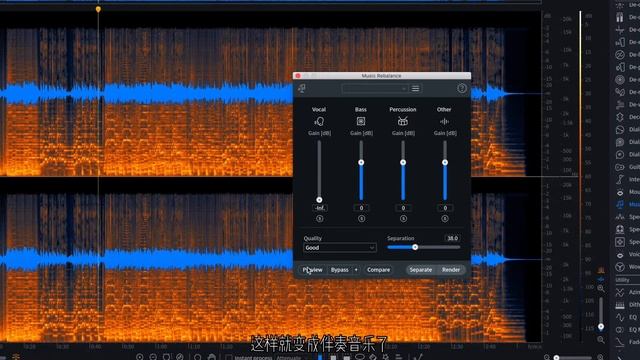Open EQ Match module icon
640x360 pixels.
pos(620,329)
